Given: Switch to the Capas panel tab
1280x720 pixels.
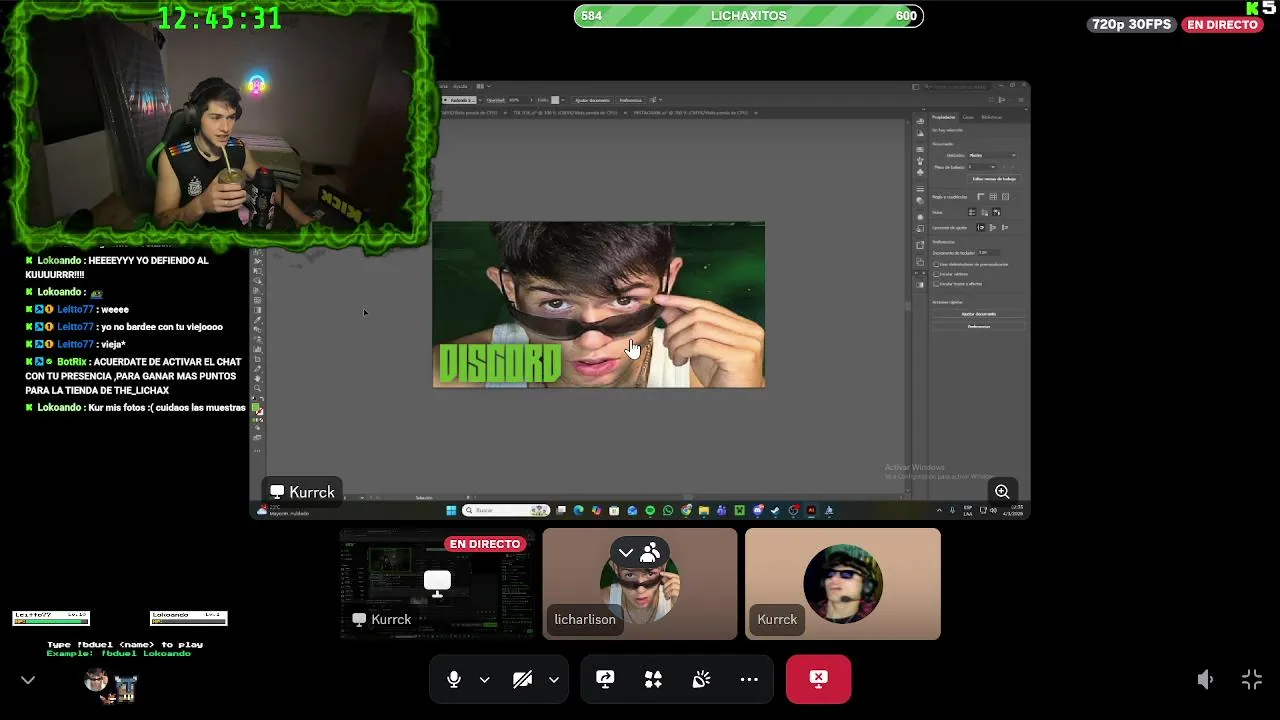Looking at the screenshot, I should pyautogui.click(x=968, y=117).
